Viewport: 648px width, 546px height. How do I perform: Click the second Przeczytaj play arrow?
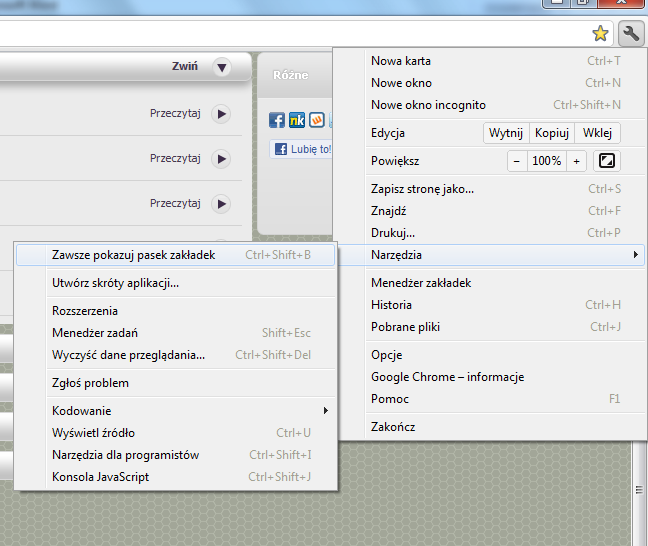pos(222,159)
